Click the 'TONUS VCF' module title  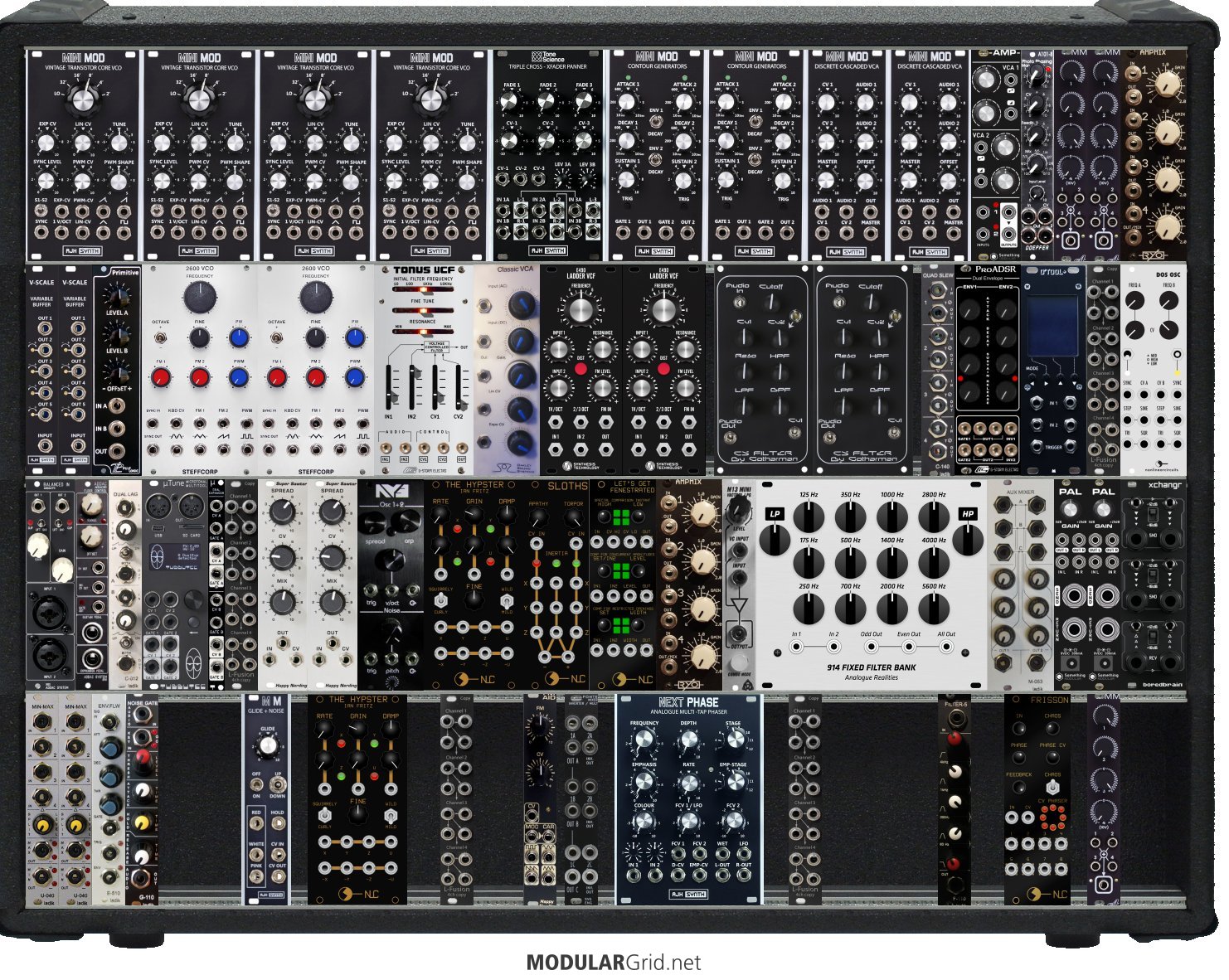click(x=424, y=270)
